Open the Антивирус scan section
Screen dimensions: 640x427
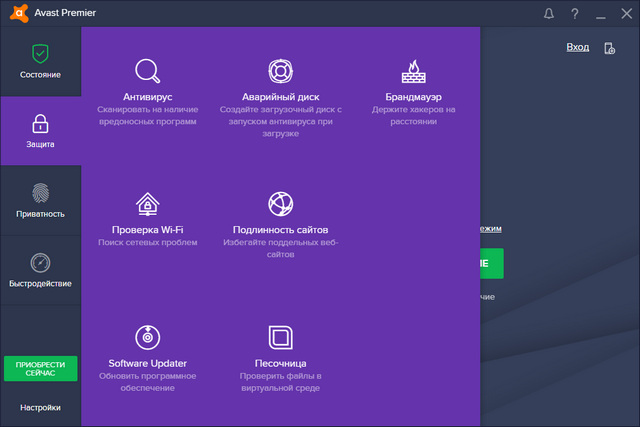point(148,72)
